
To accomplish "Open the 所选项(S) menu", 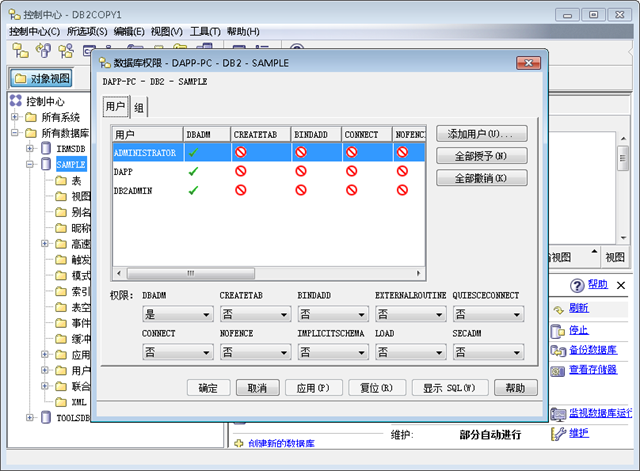I will [x=87, y=32].
